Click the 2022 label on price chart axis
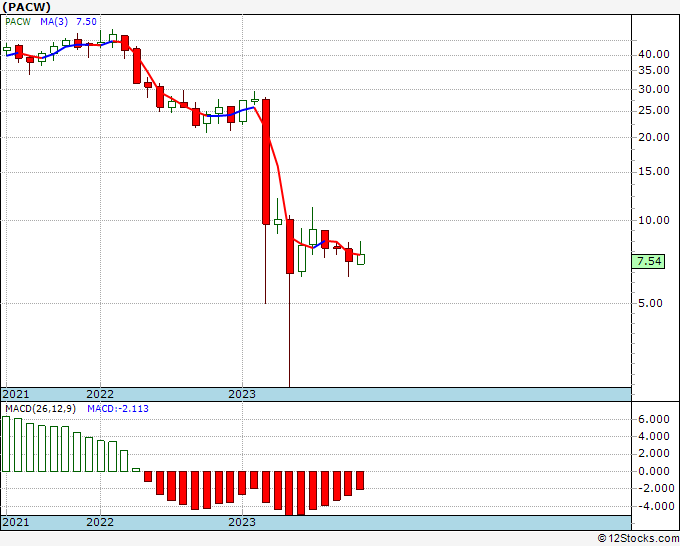This screenshot has width=680, height=546. 100,394
